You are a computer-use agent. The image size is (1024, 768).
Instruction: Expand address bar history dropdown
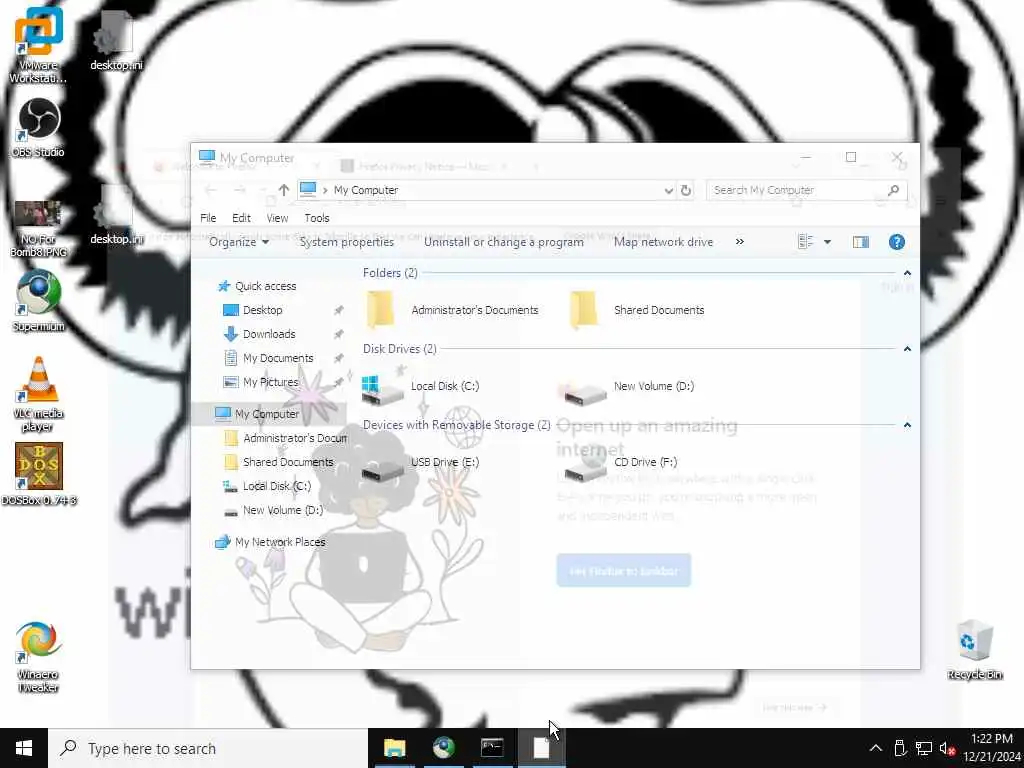(668, 191)
